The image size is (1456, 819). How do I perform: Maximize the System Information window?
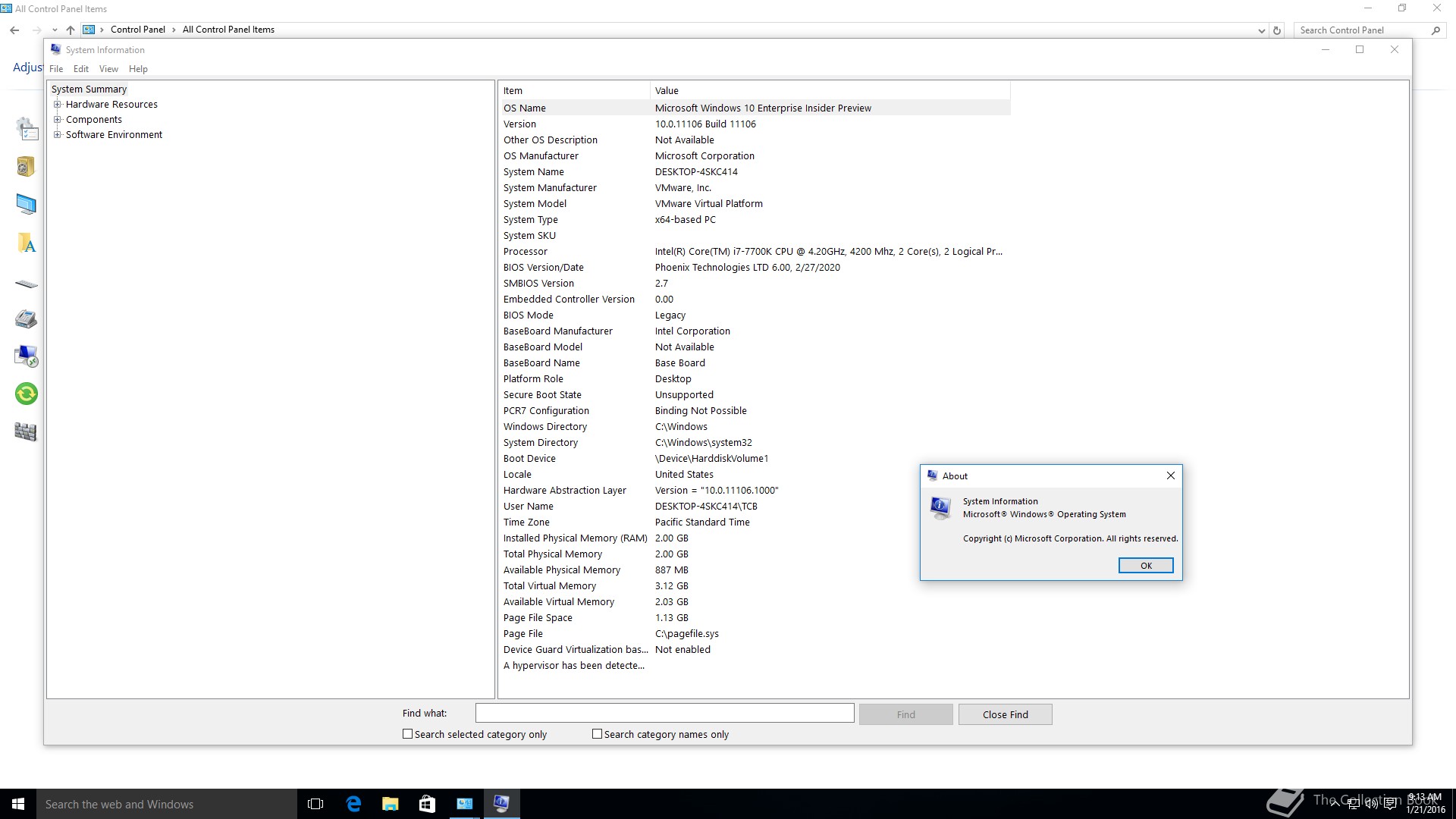click(1360, 49)
